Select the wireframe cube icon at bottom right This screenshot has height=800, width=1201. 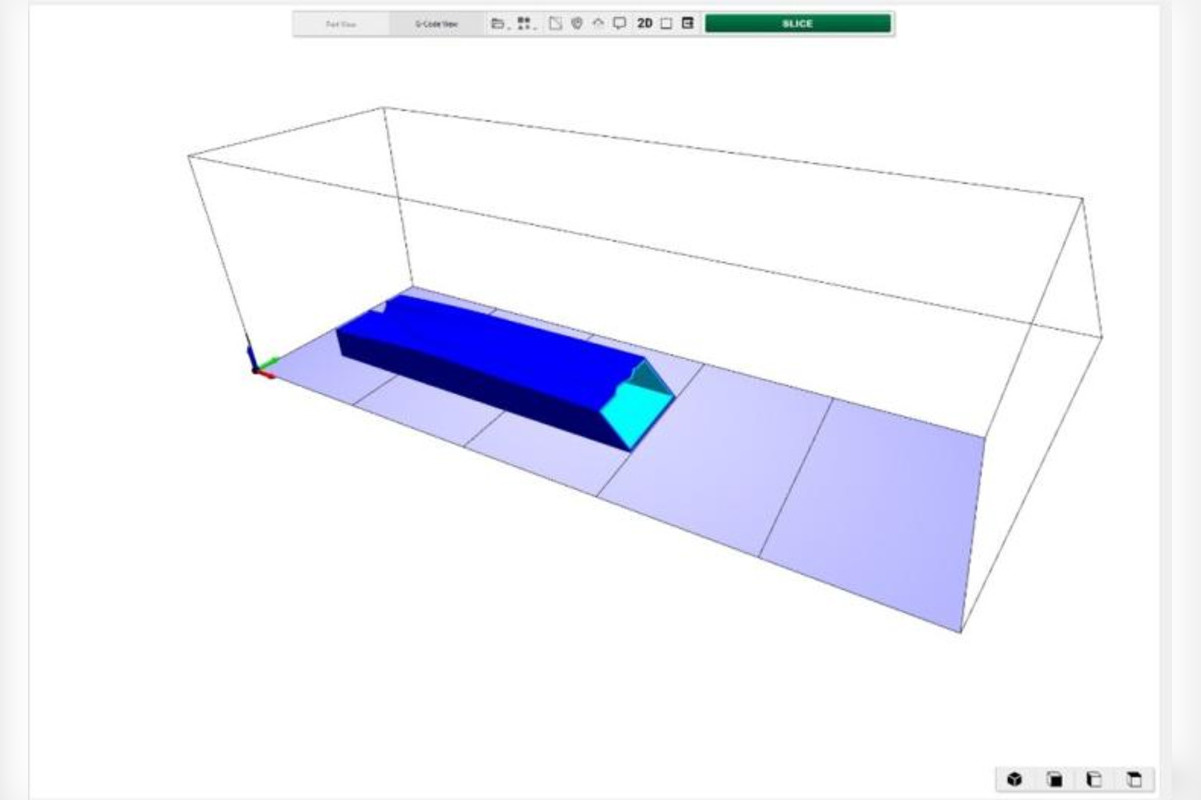[x=1095, y=778]
